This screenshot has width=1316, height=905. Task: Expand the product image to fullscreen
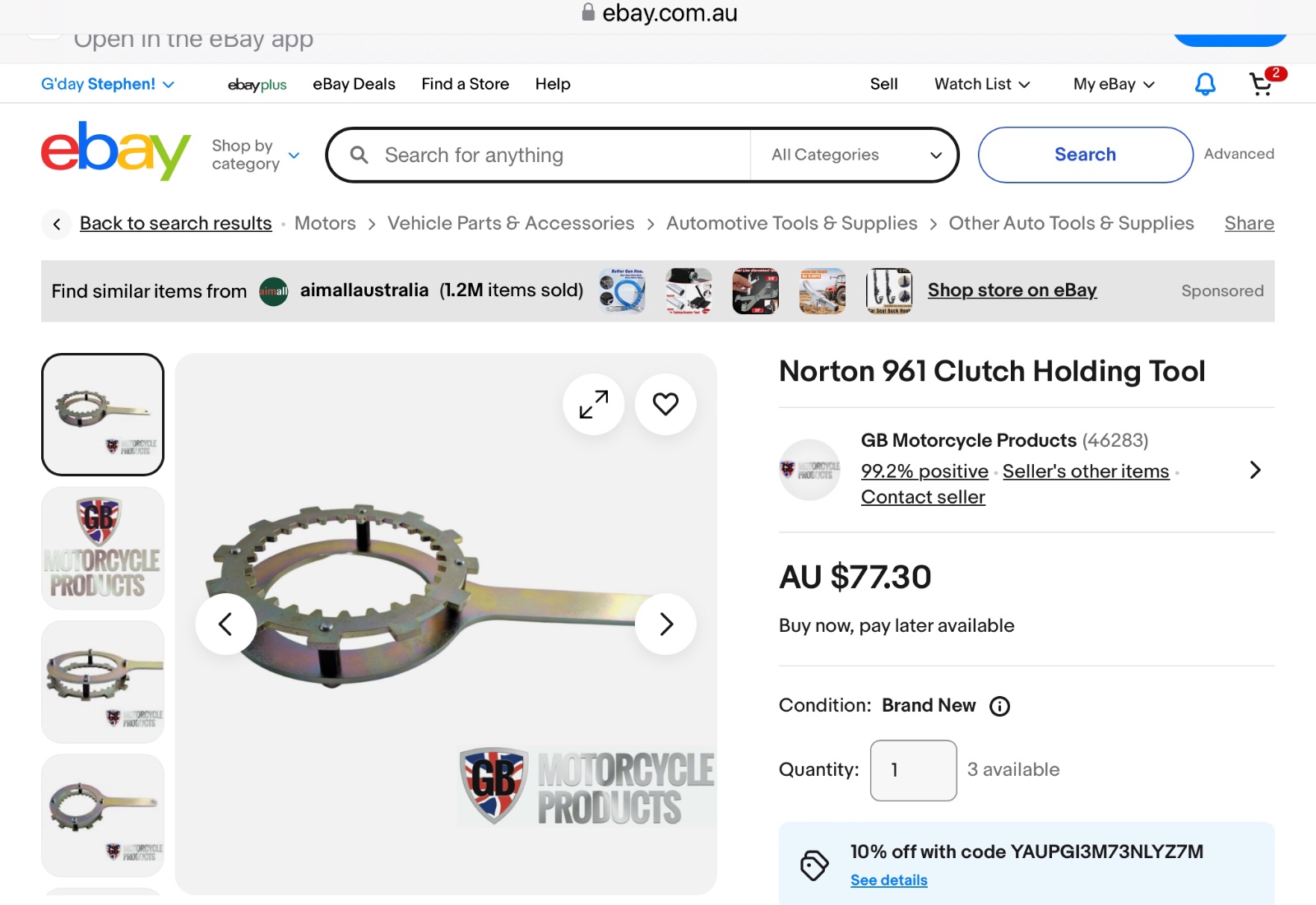pyautogui.click(x=593, y=404)
